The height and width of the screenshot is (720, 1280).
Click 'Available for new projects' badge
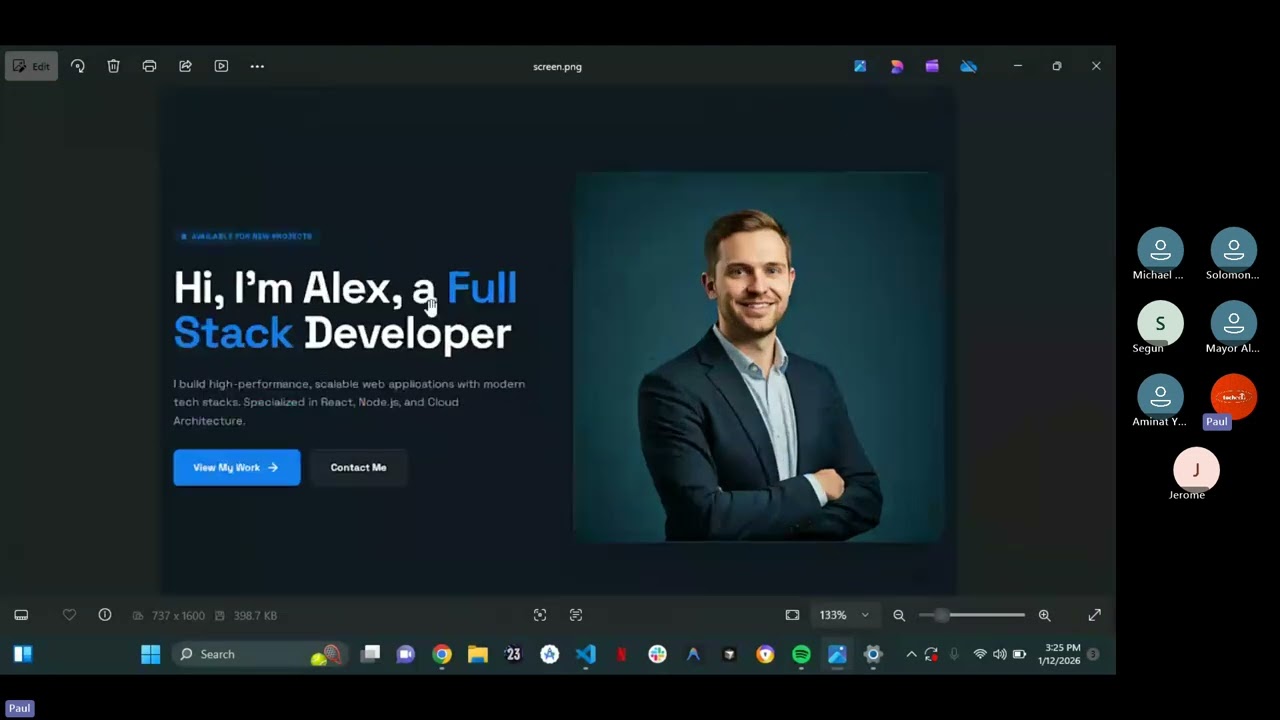point(246,236)
